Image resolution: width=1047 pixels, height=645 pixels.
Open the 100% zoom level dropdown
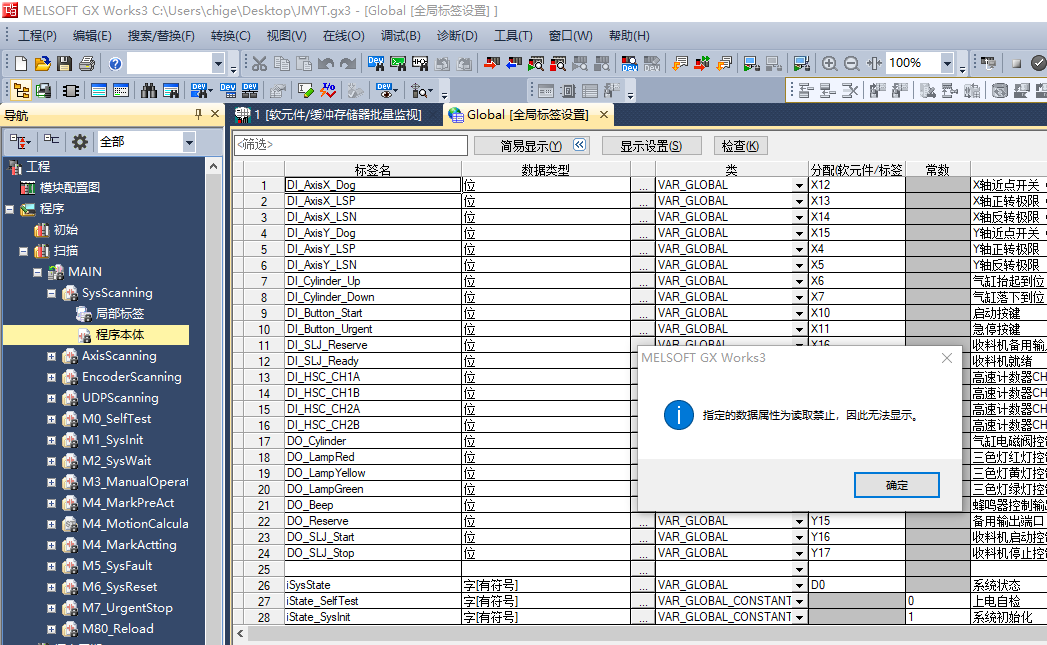tap(946, 63)
